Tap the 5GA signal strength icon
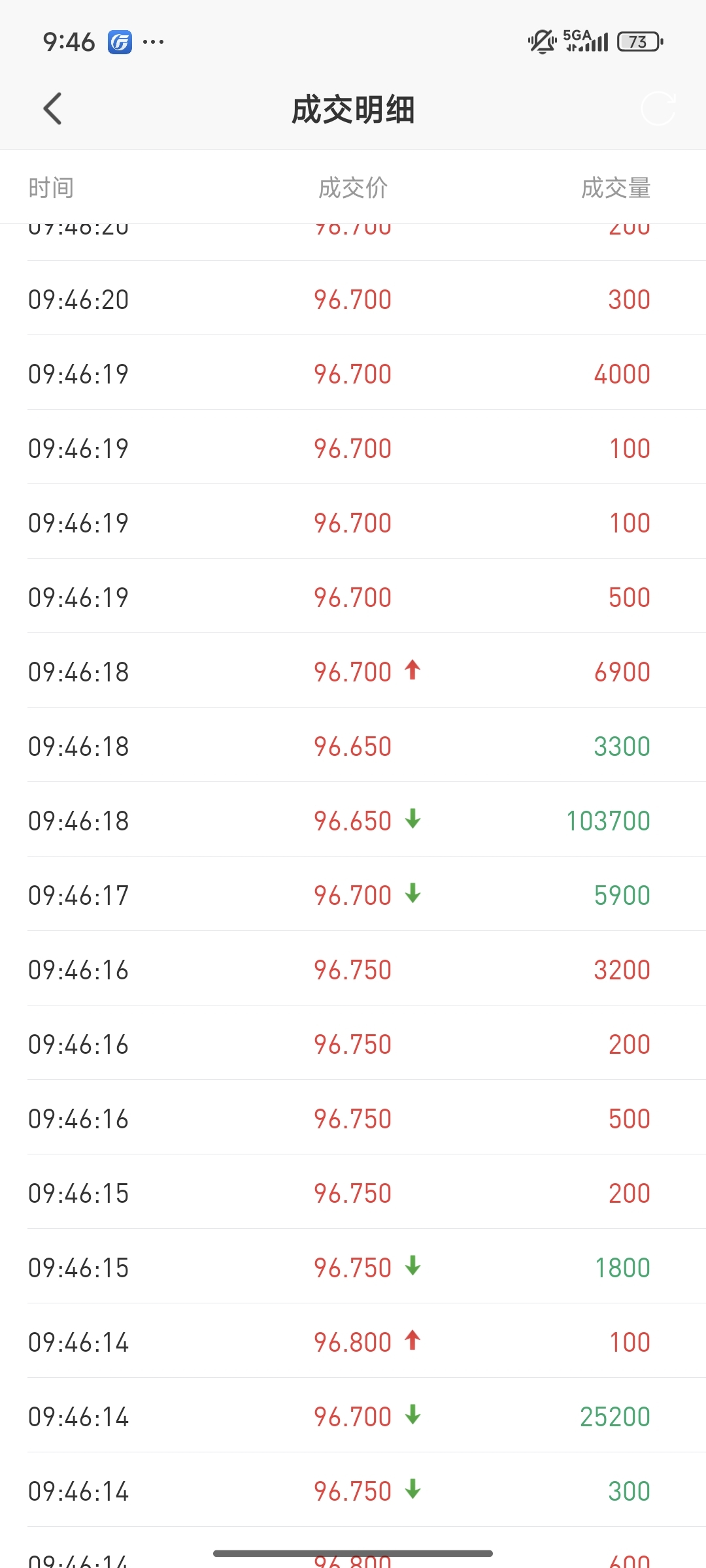 click(585, 41)
